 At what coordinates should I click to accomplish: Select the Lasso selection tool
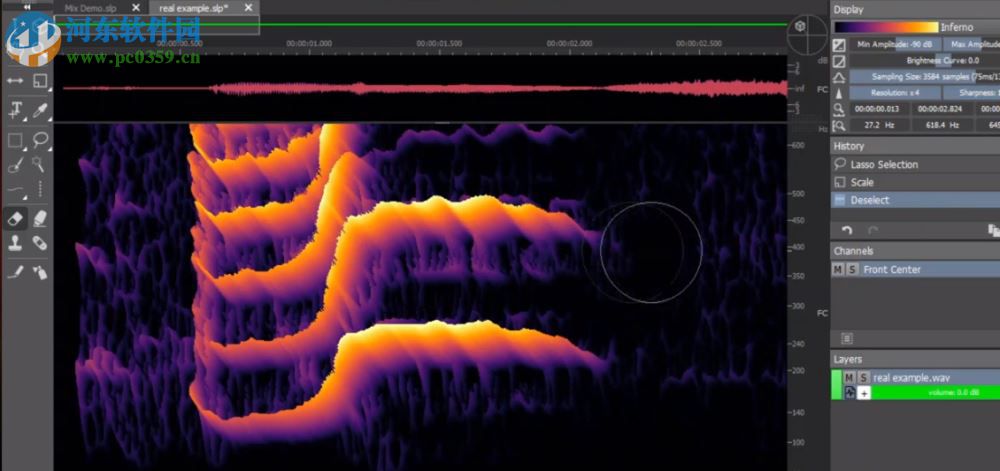coord(40,140)
